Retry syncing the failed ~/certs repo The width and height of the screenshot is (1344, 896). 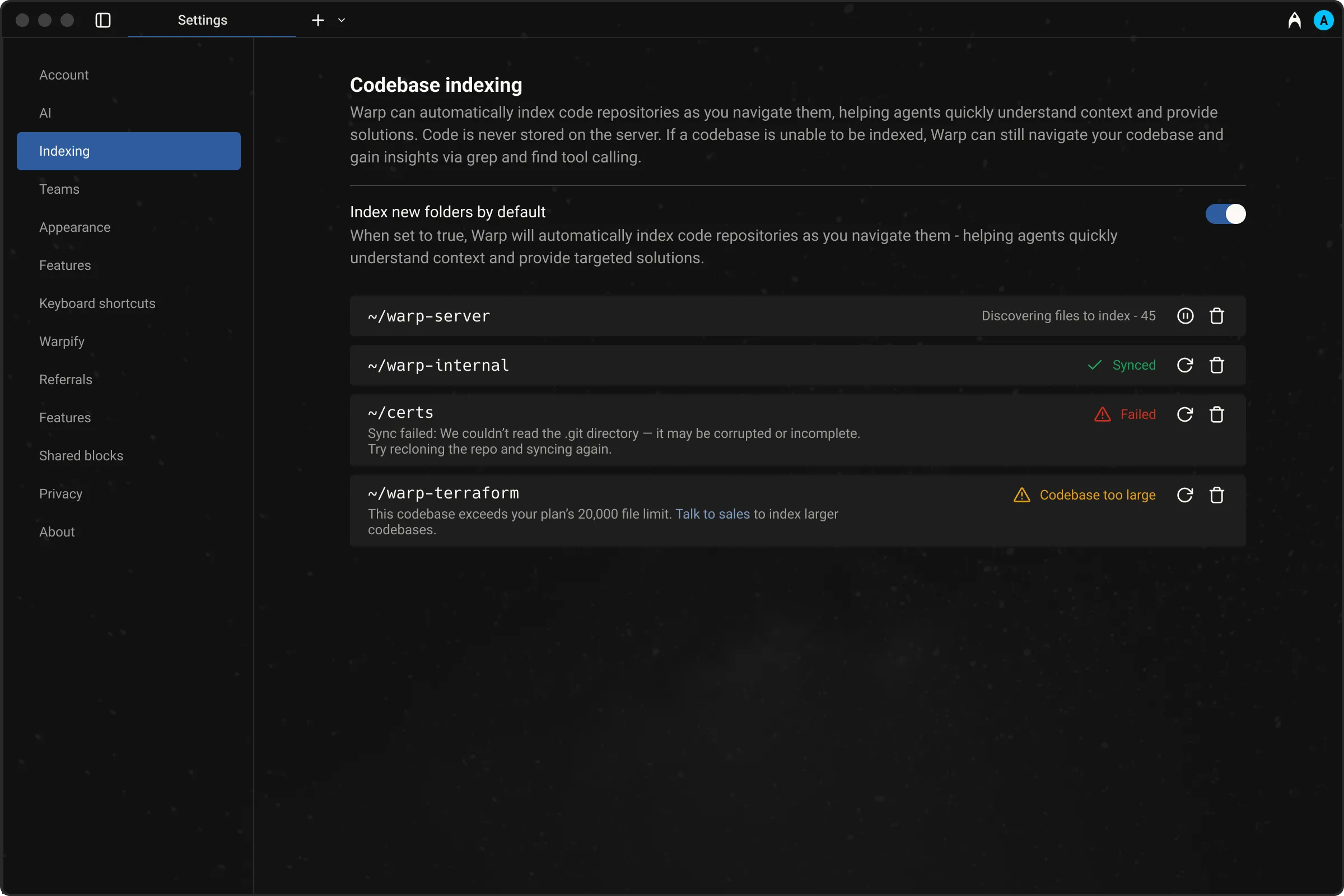pos(1185,414)
